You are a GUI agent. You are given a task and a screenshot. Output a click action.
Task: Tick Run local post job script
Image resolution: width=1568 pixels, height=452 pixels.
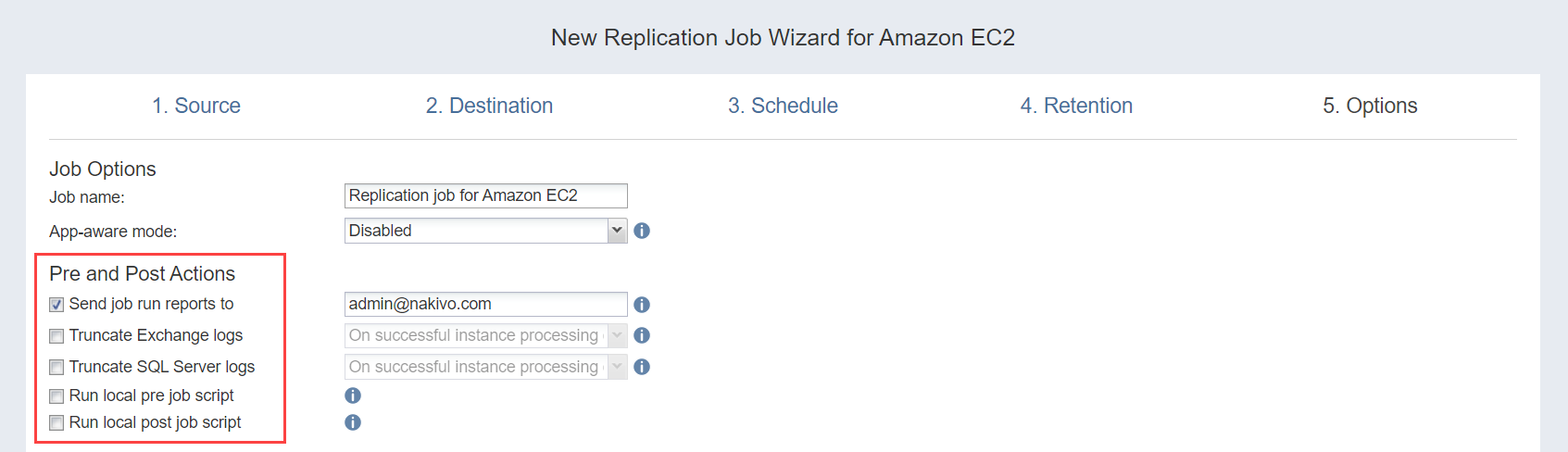(x=56, y=423)
